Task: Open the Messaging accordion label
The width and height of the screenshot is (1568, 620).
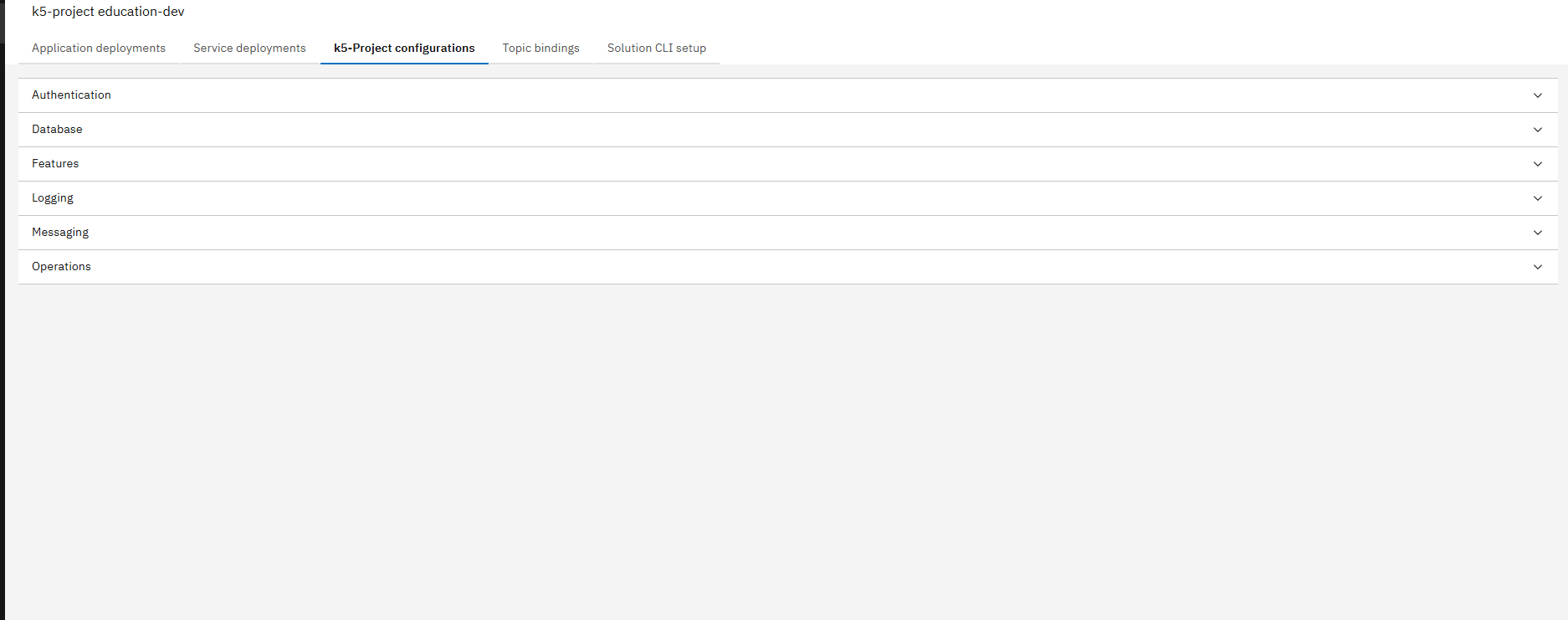Action: 60,233
